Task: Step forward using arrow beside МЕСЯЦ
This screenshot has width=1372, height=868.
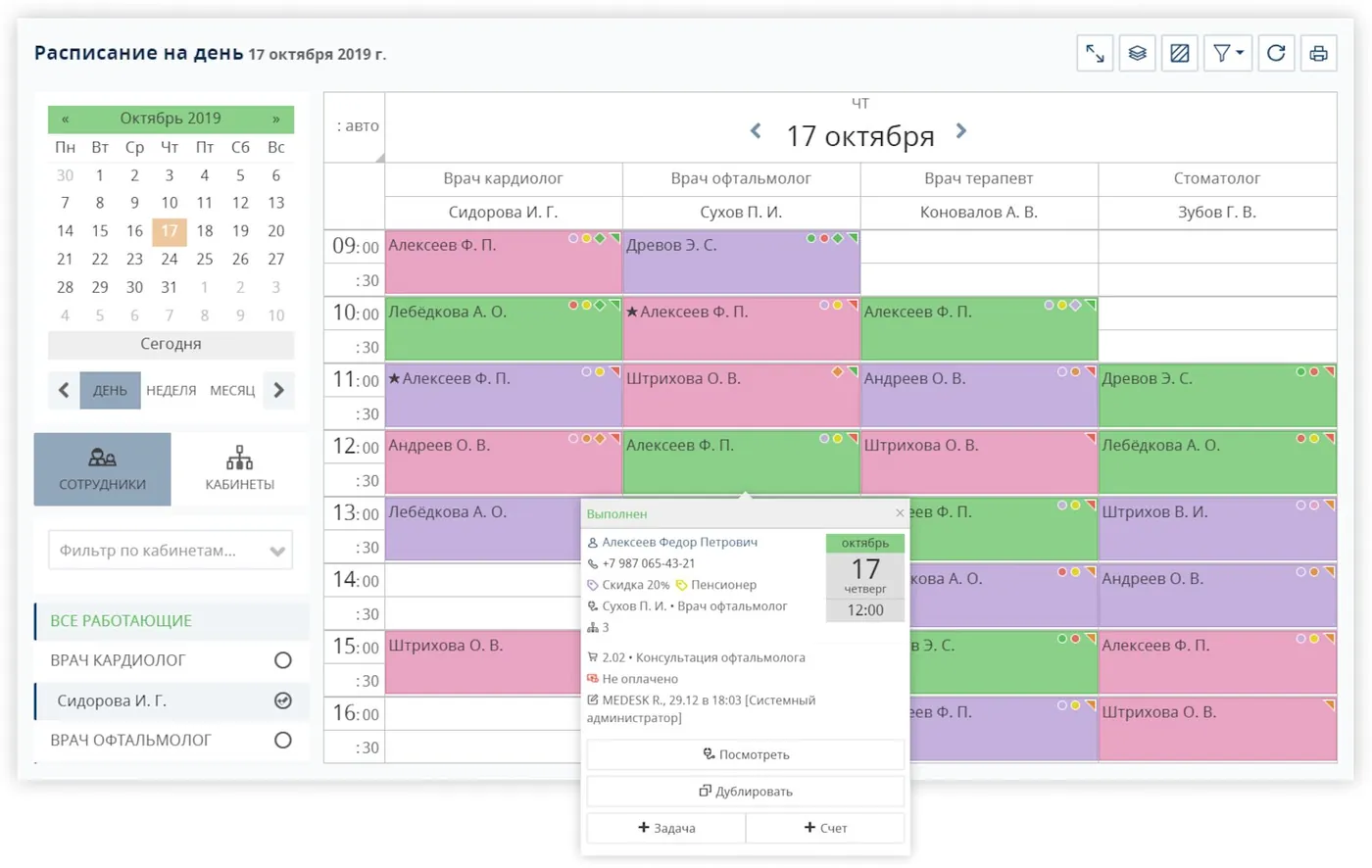Action: (278, 390)
